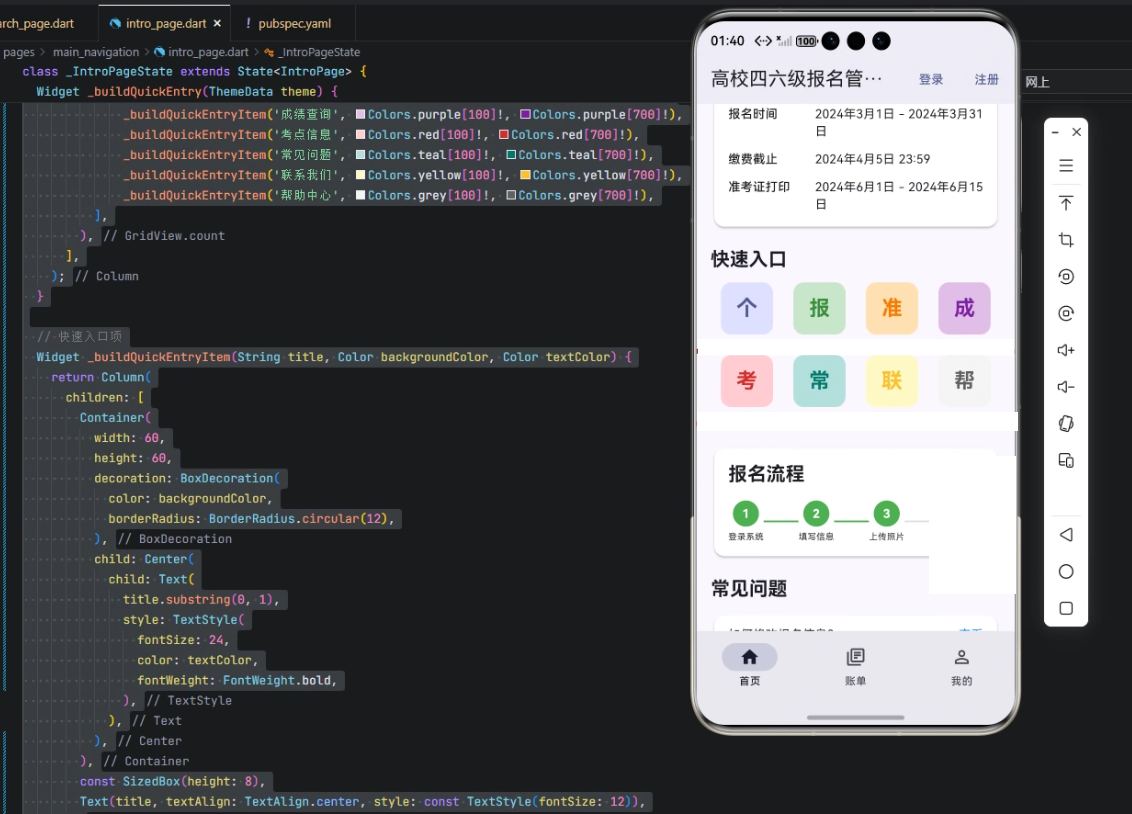Click the emulator back triangle button
The height and width of the screenshot is (814, 1132).
coord(1066,535)
